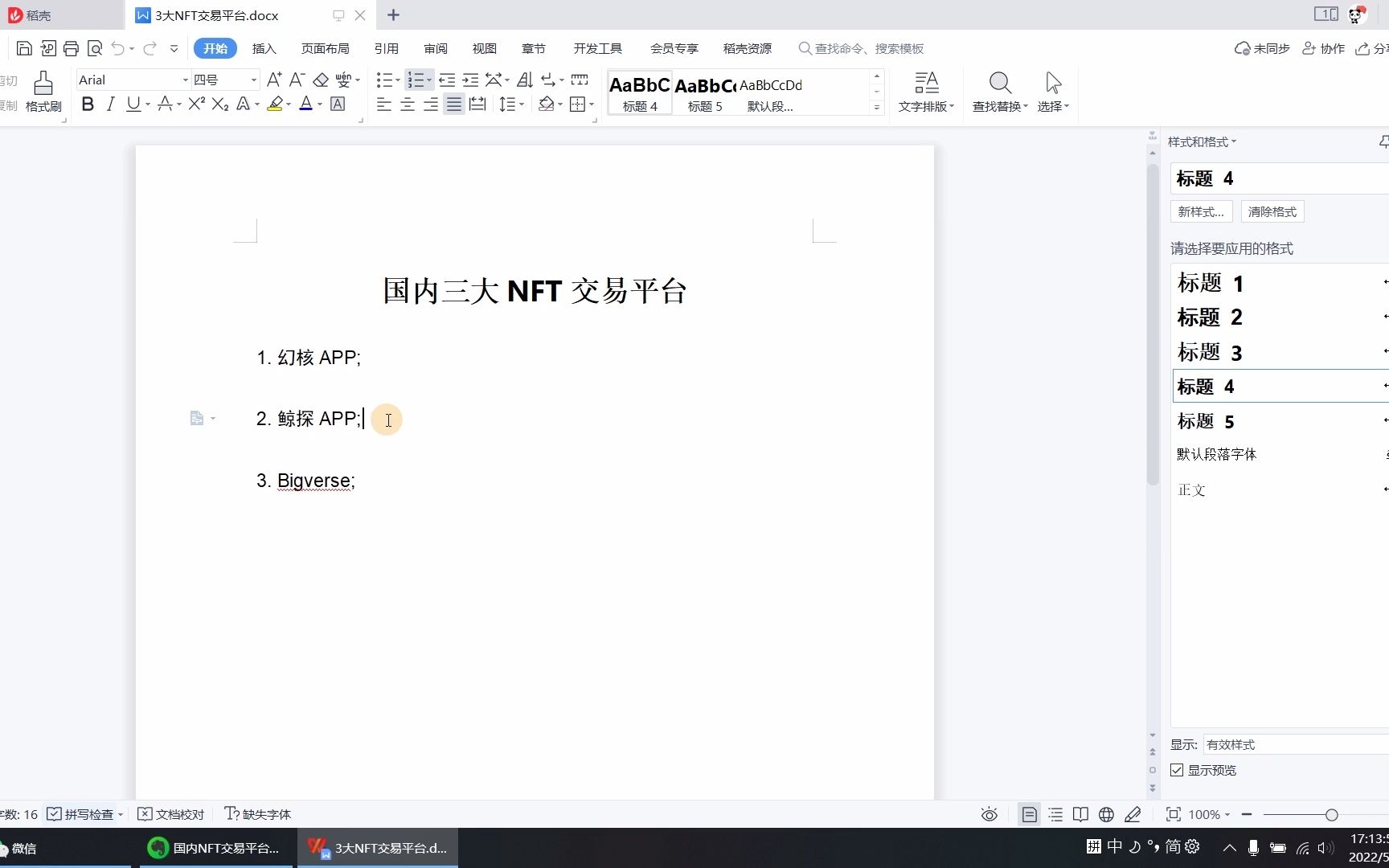Click the eye protection mode icon
Viewport: 1389px width, 868px height.
[990, 814]
